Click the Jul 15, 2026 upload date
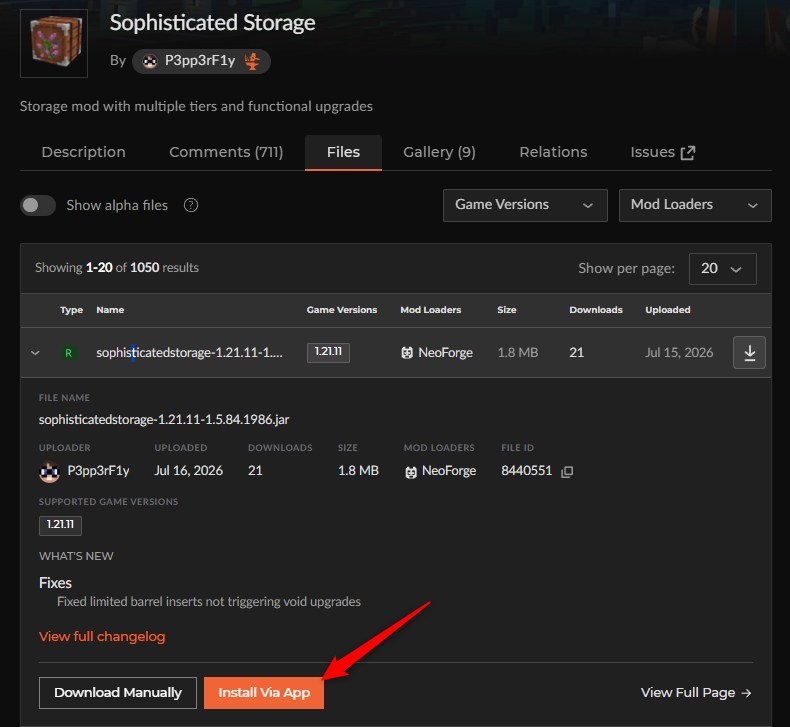This screenshot has width=790, height=727. [679, 353]
